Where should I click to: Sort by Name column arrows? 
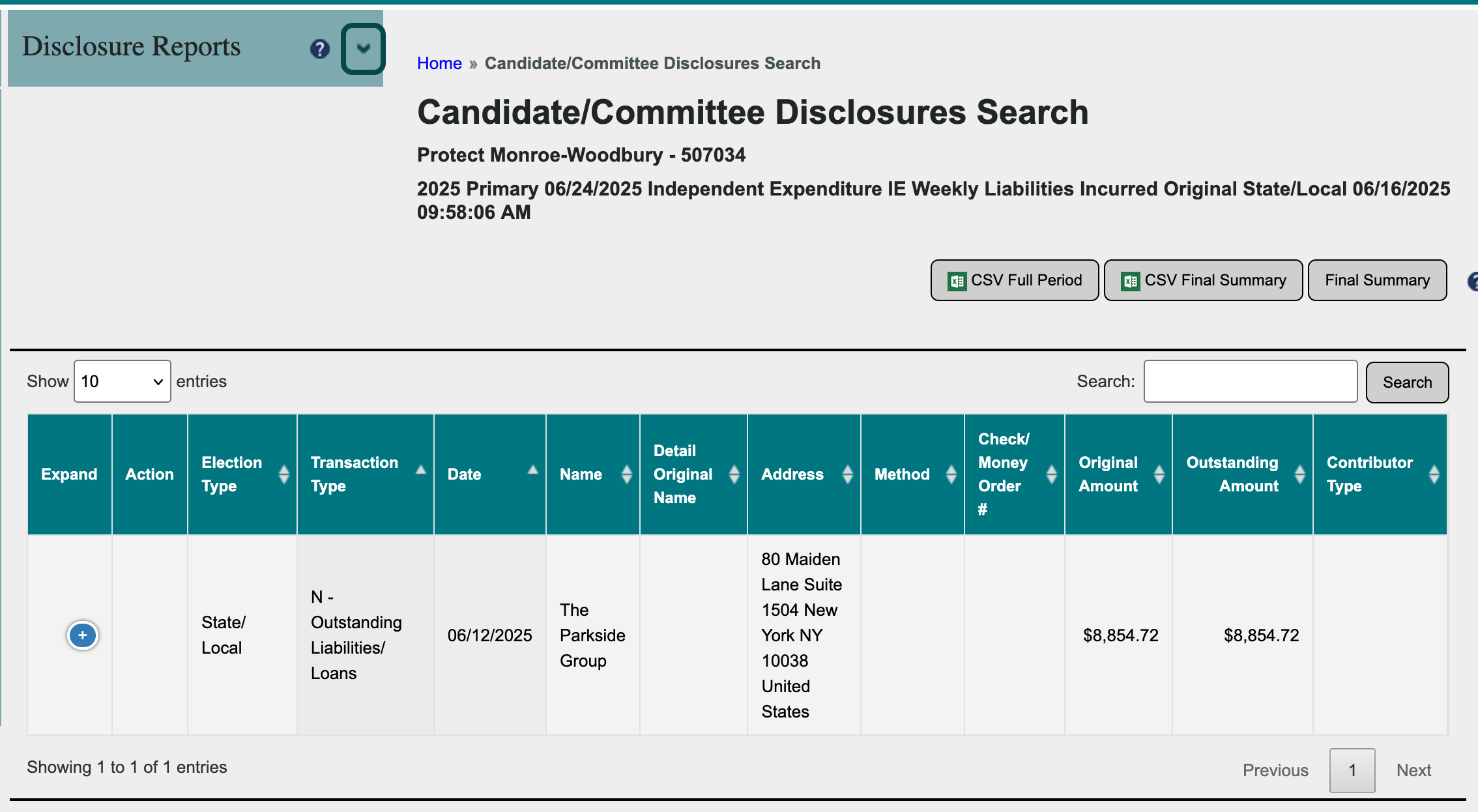tap(626, 474)
